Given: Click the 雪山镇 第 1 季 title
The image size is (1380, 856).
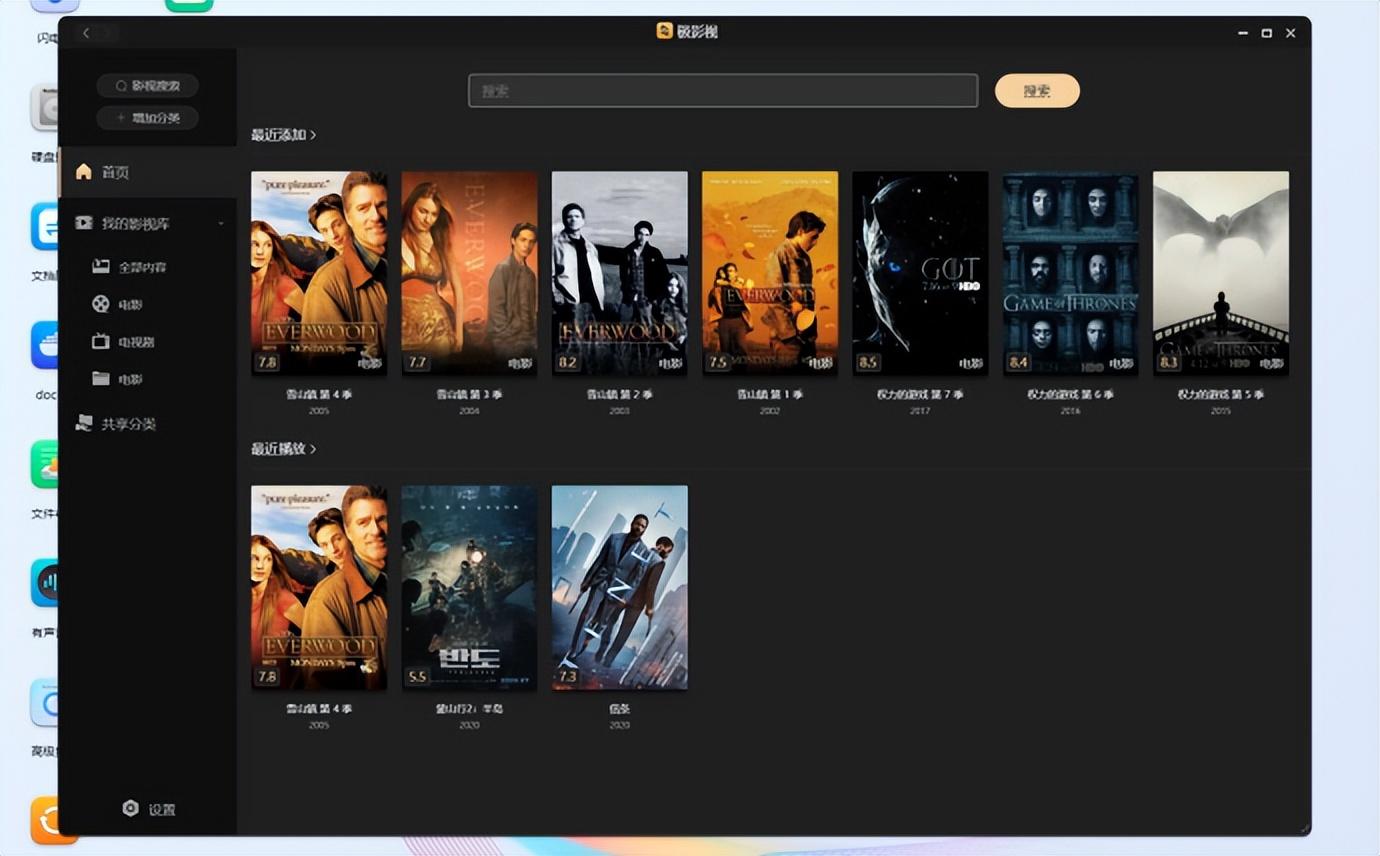Looking at the screenshot, I should click(x=770, y=394).
